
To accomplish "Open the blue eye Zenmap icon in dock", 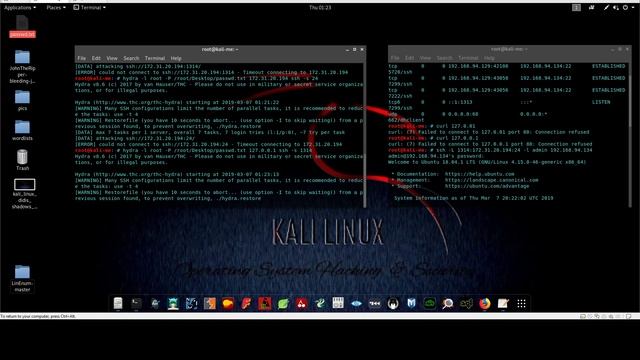I will [x=356, y=303].
